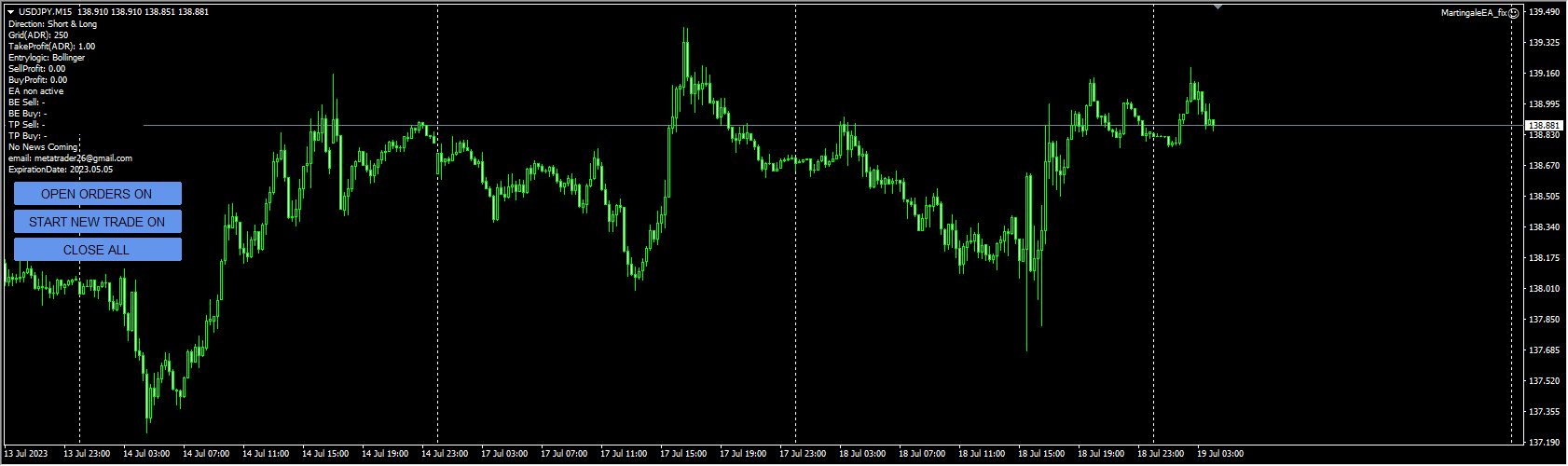Select the USDJPY,M15 chart title text
This screenshot has width=1568, height=466.
click(46, 12)
